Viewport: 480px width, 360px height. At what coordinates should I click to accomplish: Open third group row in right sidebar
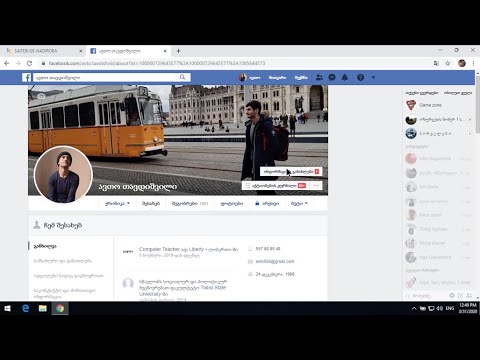438,133
